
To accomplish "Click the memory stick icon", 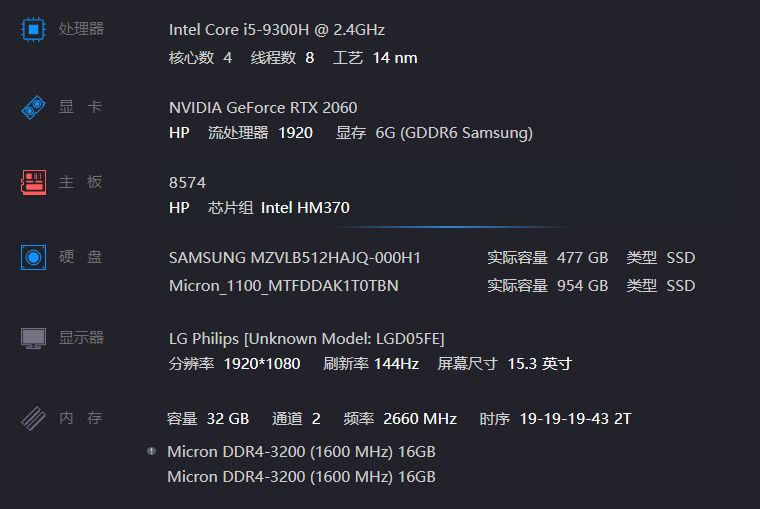I will point(33,418).
